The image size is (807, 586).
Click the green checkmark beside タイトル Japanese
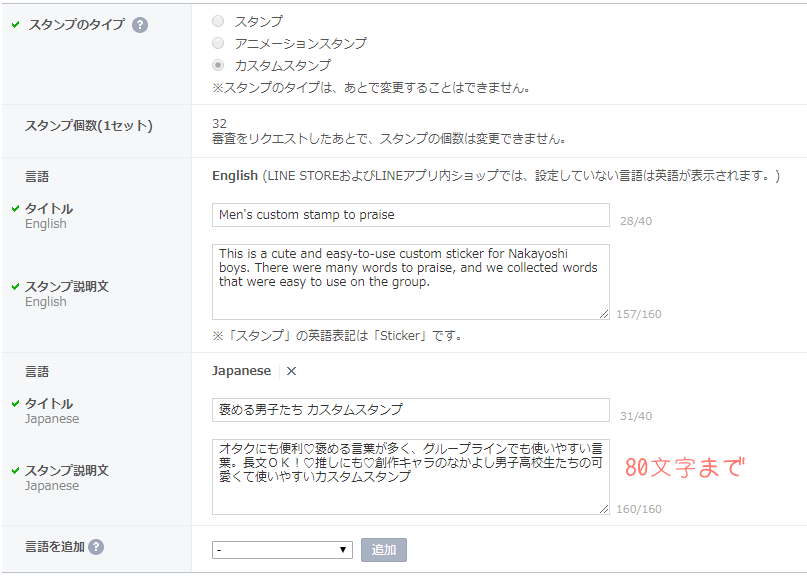pyautogui.click(x=15, y=404)
